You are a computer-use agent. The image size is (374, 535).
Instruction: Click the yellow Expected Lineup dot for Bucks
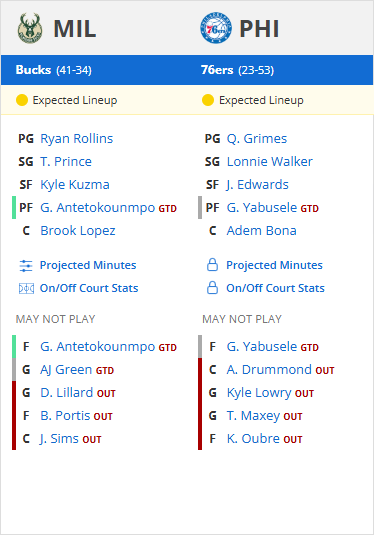22,100
